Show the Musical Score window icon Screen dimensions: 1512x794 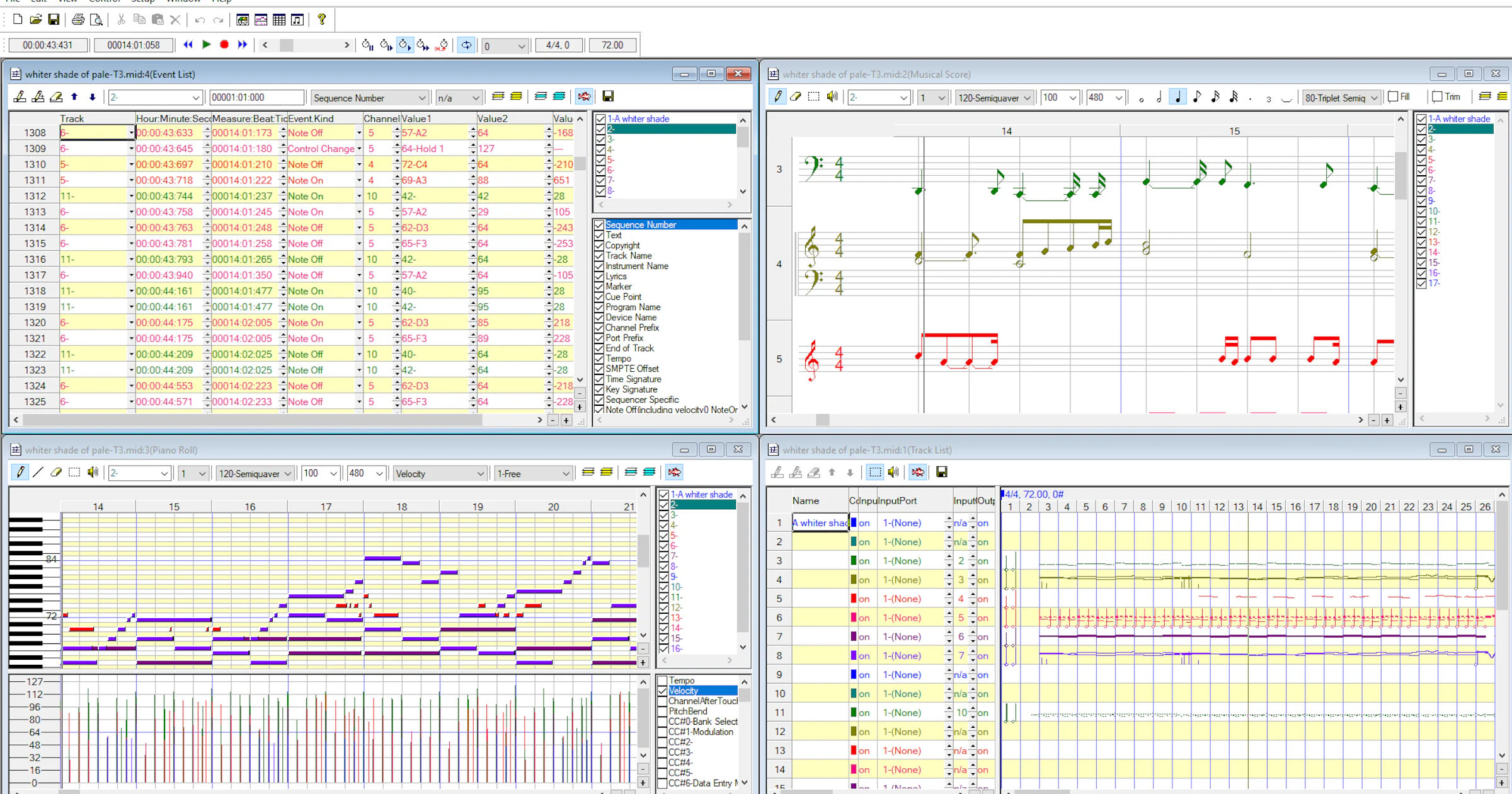pos(297,20)
